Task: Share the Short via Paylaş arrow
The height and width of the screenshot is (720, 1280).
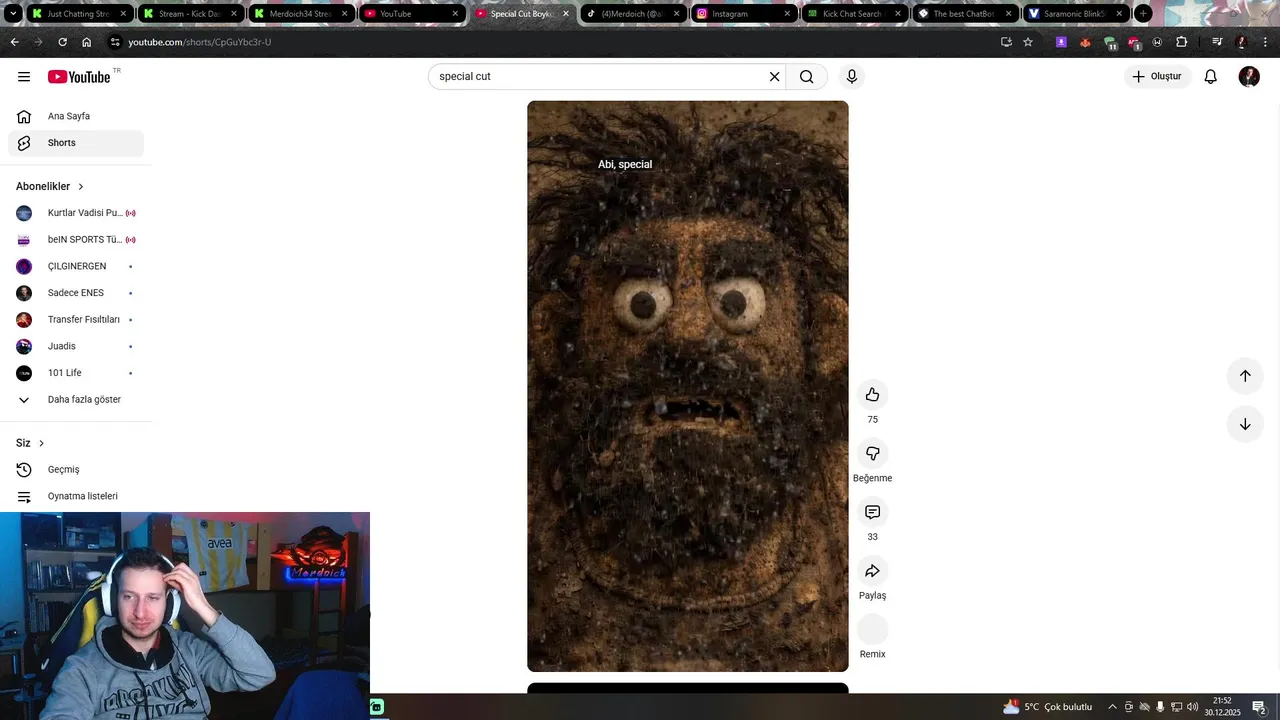Action: (x=873, y=571)
